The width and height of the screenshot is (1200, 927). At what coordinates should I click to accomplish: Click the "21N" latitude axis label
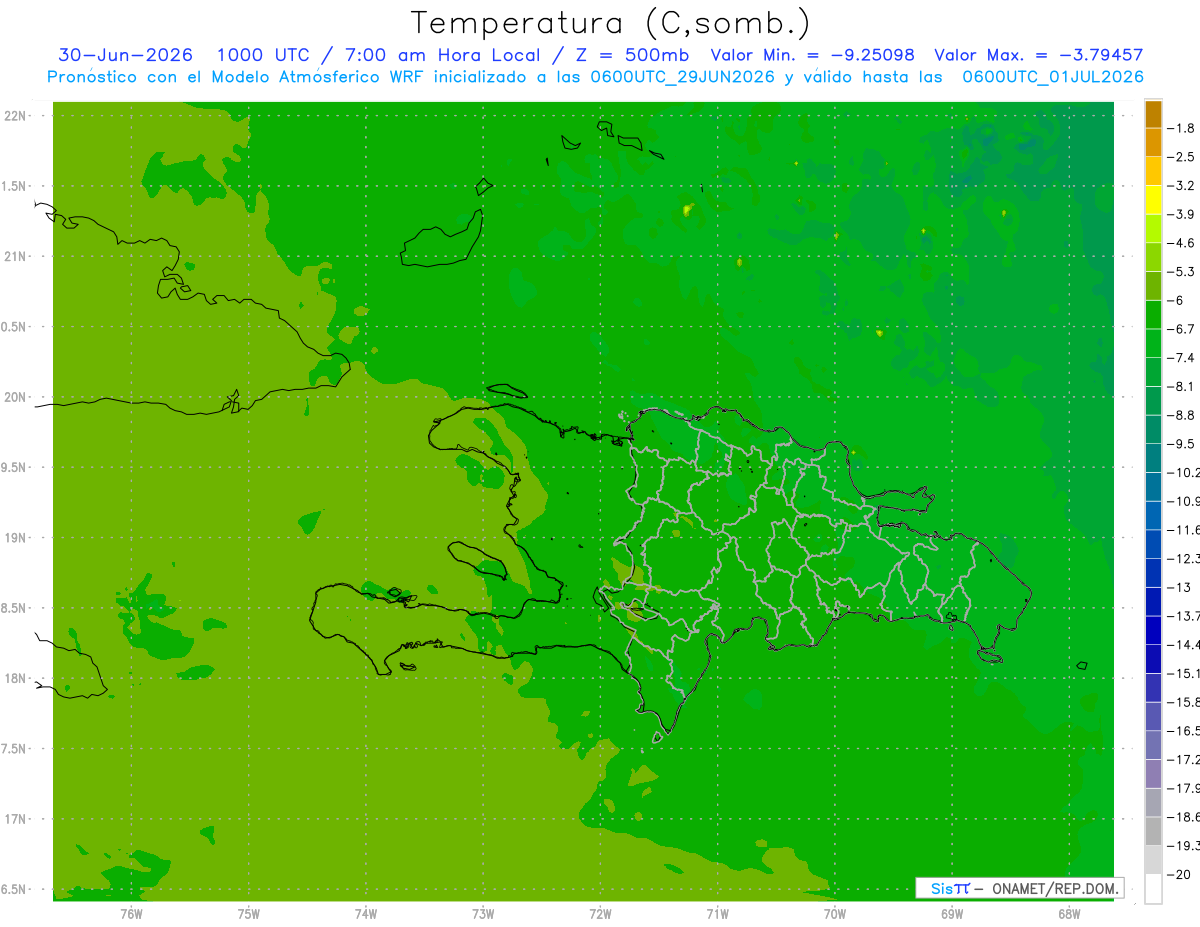pos(17,256)
